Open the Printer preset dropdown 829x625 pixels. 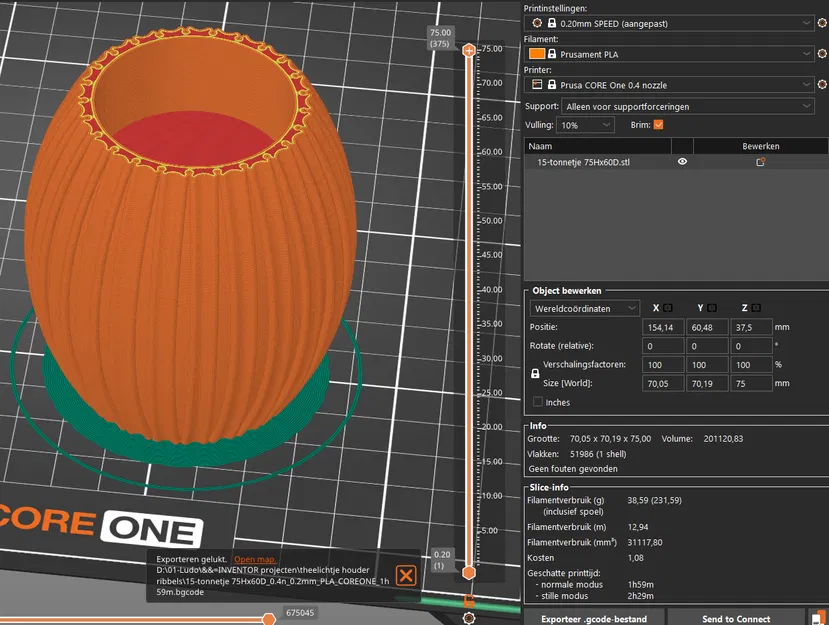point(669,85)
